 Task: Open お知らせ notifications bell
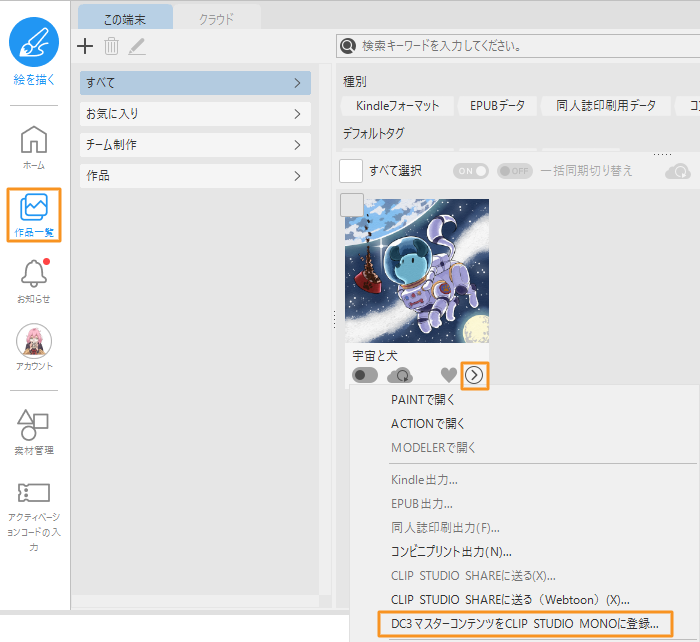pos(34,280)
